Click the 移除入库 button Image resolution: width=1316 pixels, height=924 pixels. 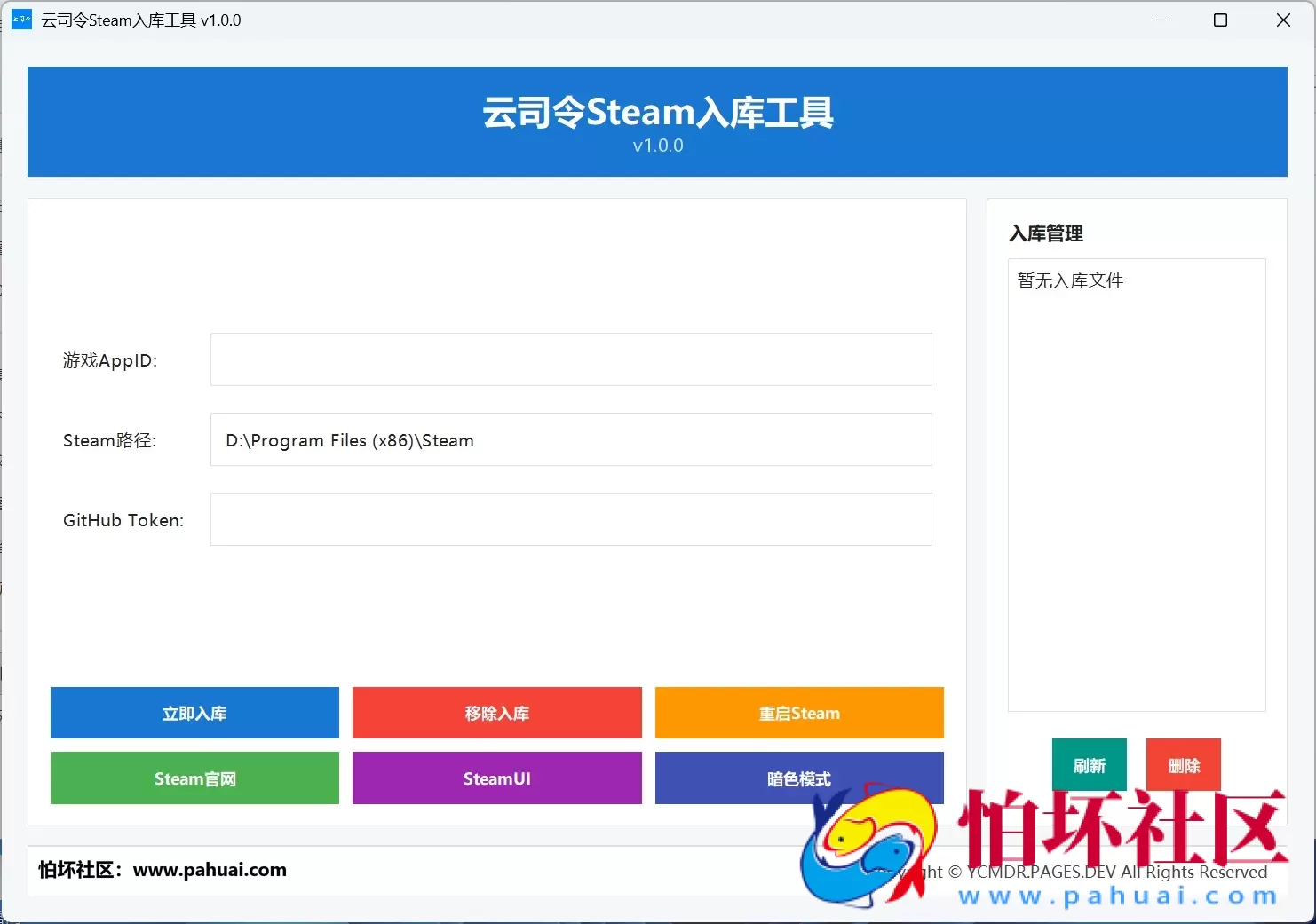click(x=496, y=713)
